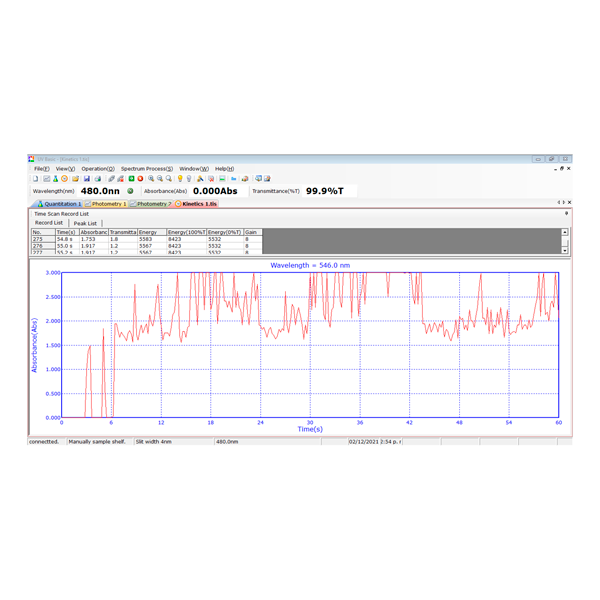This screenshot has height=600, width=600.
Task: Open the Operation menu
Action: (x=98, y=169)
